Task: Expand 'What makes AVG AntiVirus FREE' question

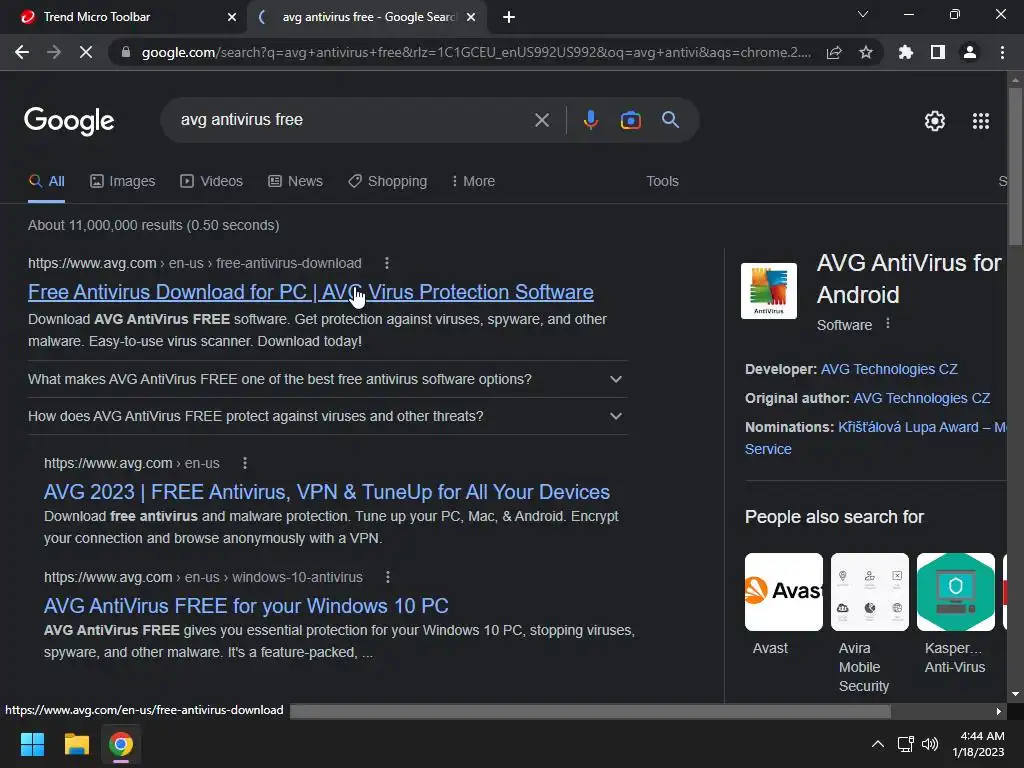Action: [x=328, y=379]
